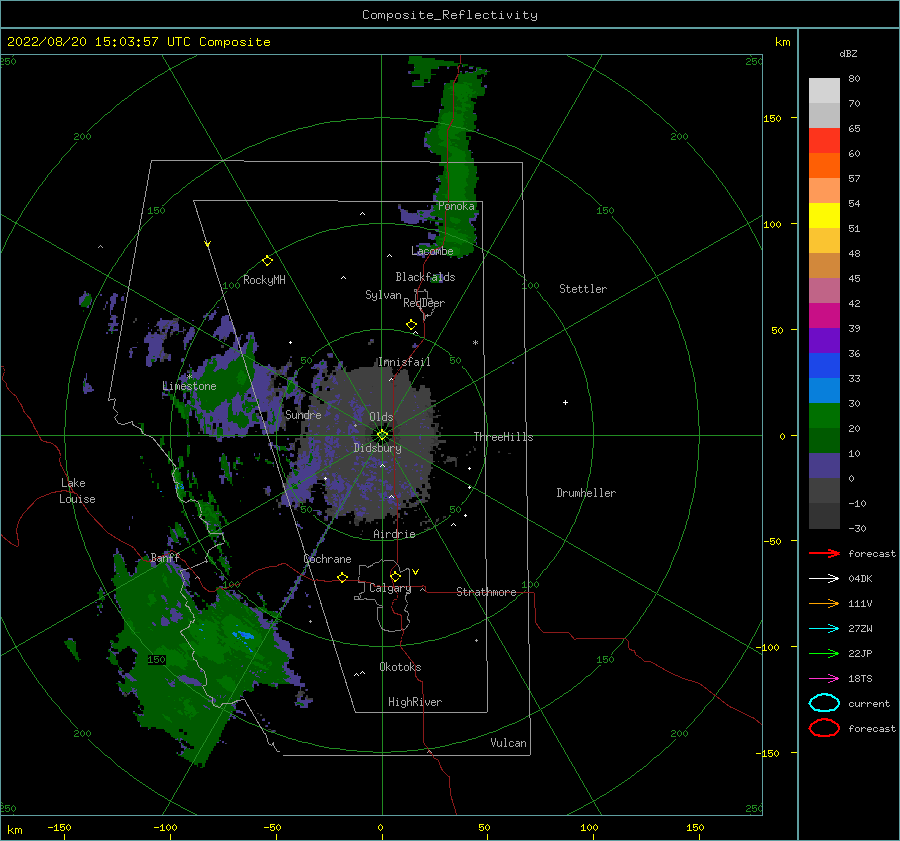The image size is (900, 841).
Task: Click the ThreeHills label
Action: click(503, 437)
